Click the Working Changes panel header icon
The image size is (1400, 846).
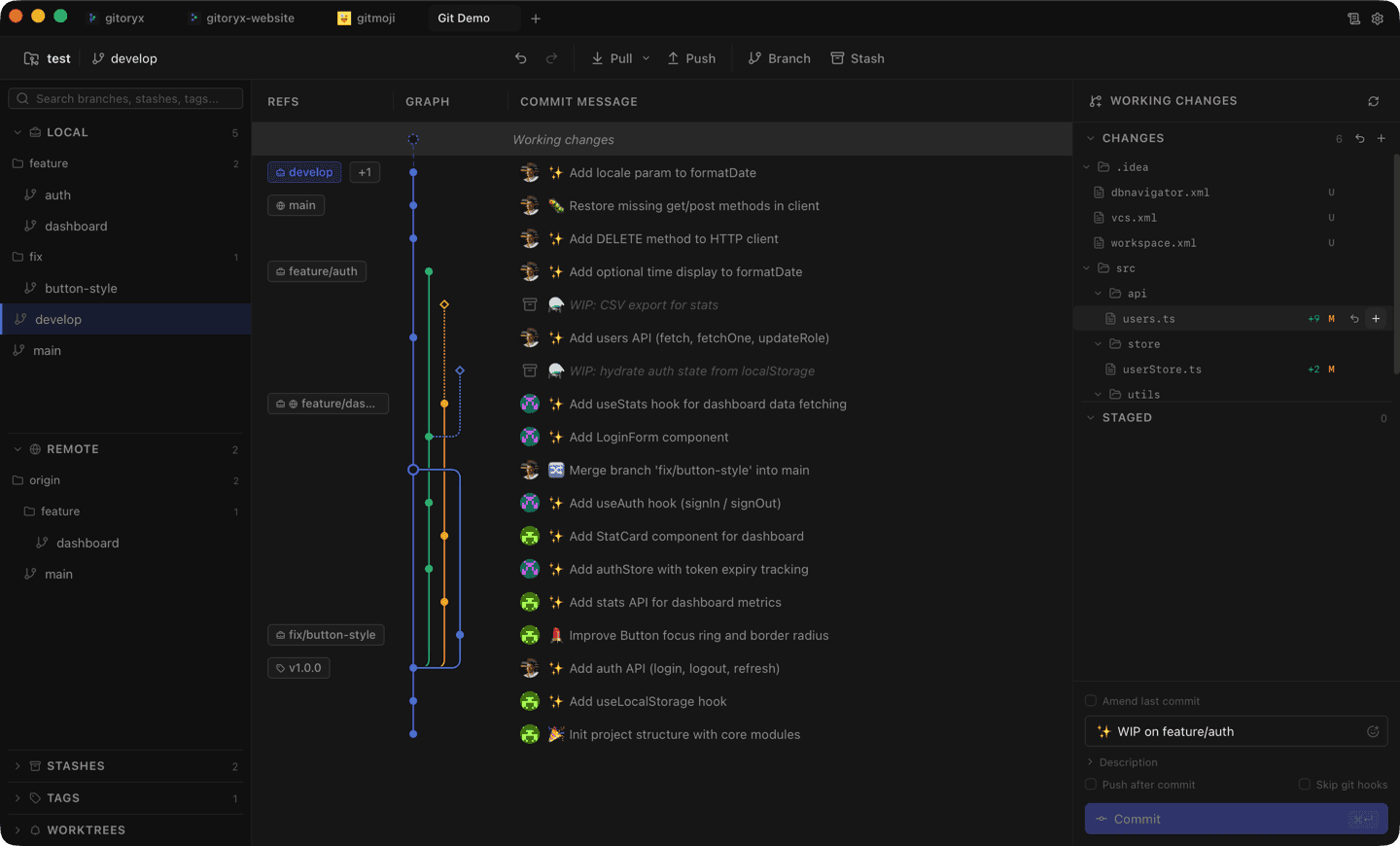1096,101
